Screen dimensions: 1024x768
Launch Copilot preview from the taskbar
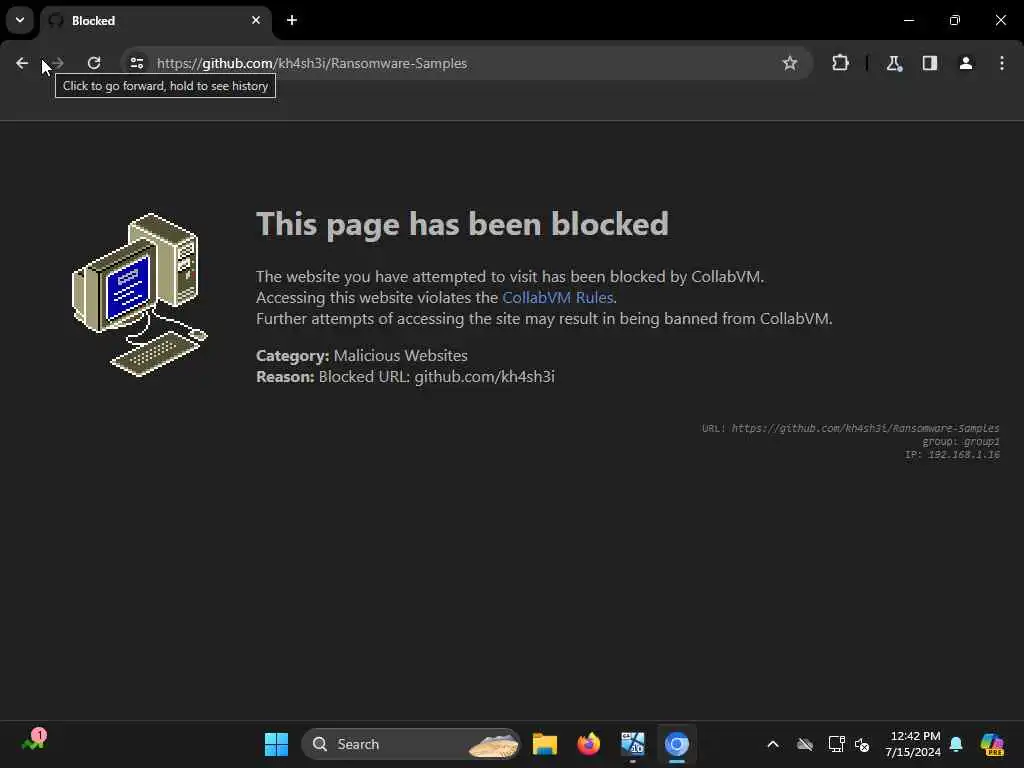(x=993, y=744)
